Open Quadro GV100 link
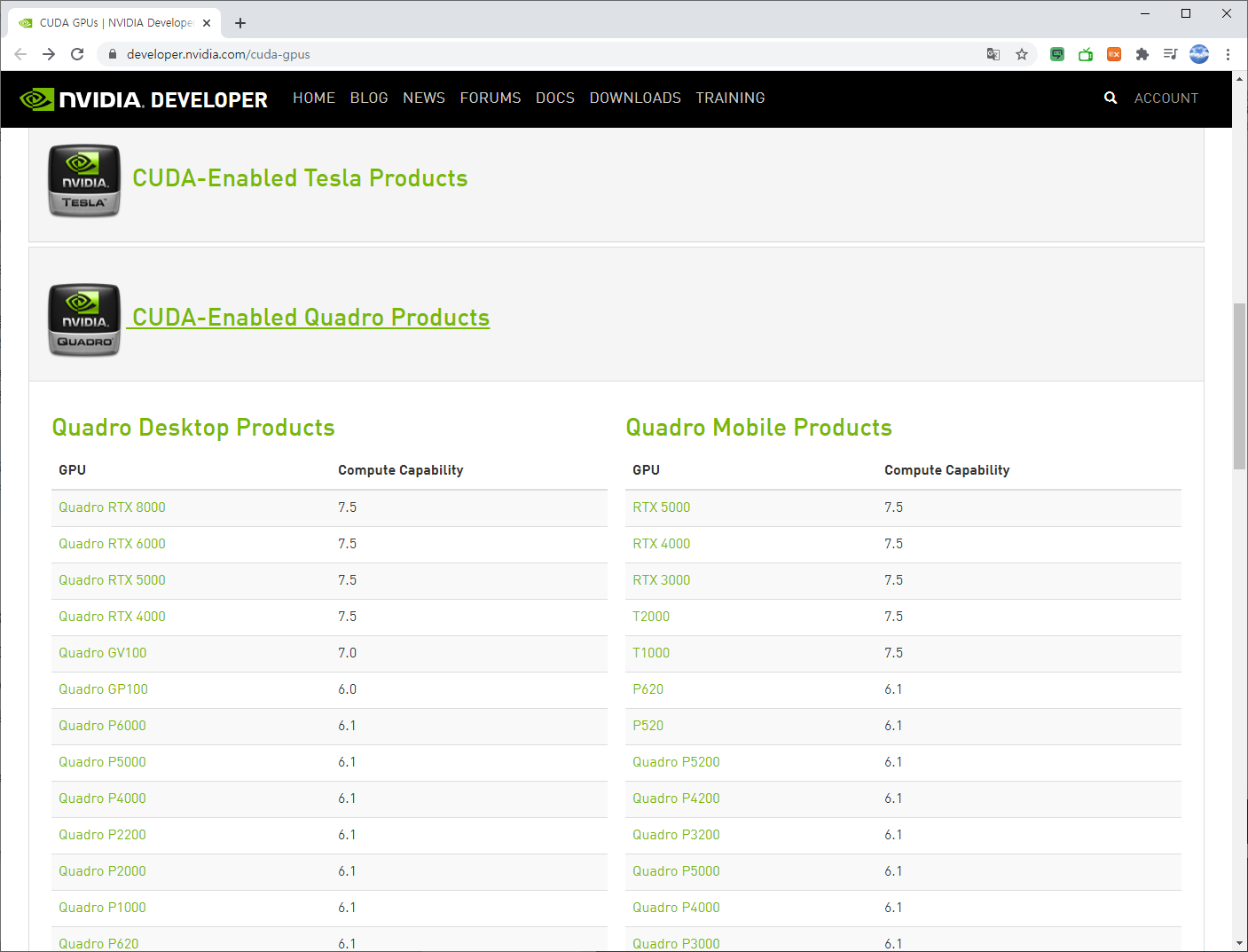Viewport: 1248px width, 952px height. click(x=103, y=653)
